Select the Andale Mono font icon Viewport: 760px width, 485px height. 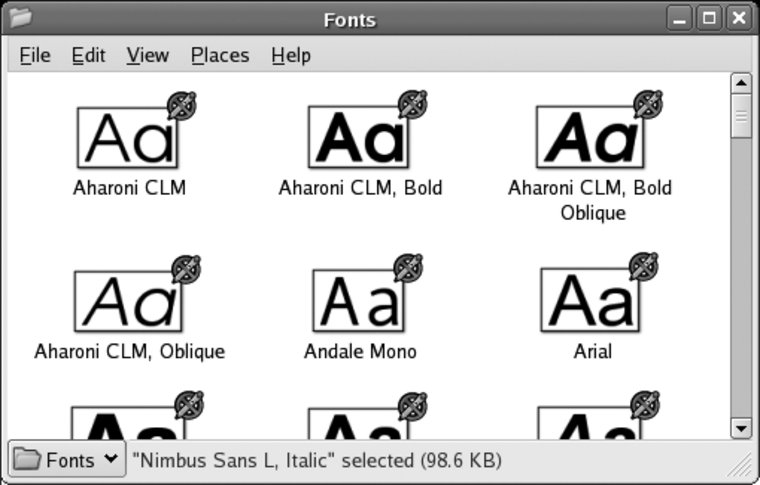(359, 300)
